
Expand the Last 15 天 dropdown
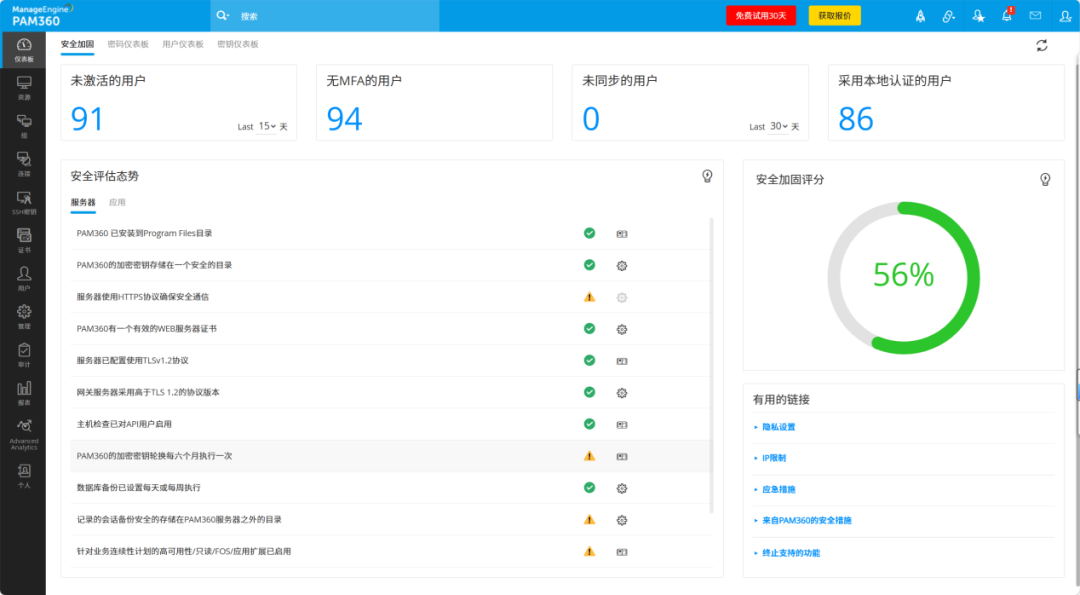[x=267, y=127]
